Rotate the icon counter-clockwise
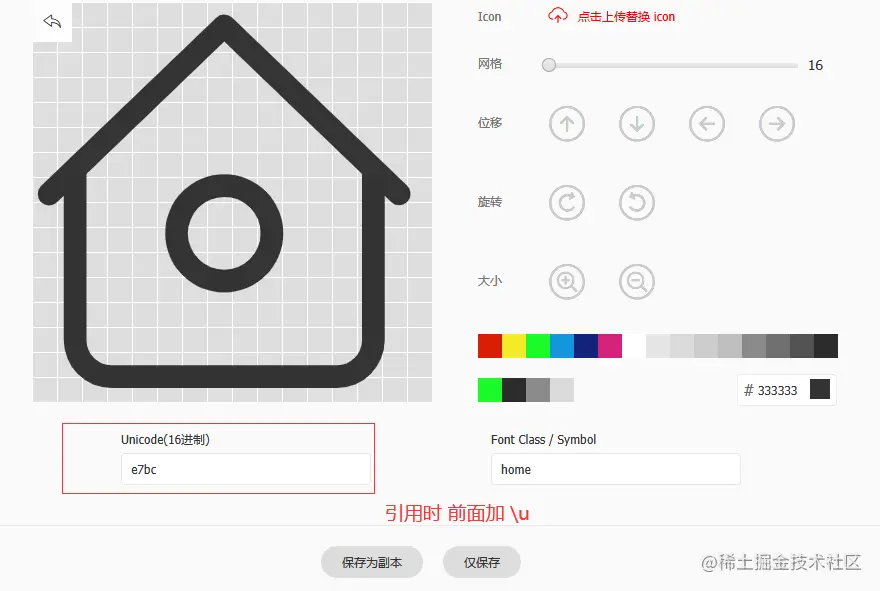The width and height of the screenshot is (880, 591). click(x=637, y=203)
